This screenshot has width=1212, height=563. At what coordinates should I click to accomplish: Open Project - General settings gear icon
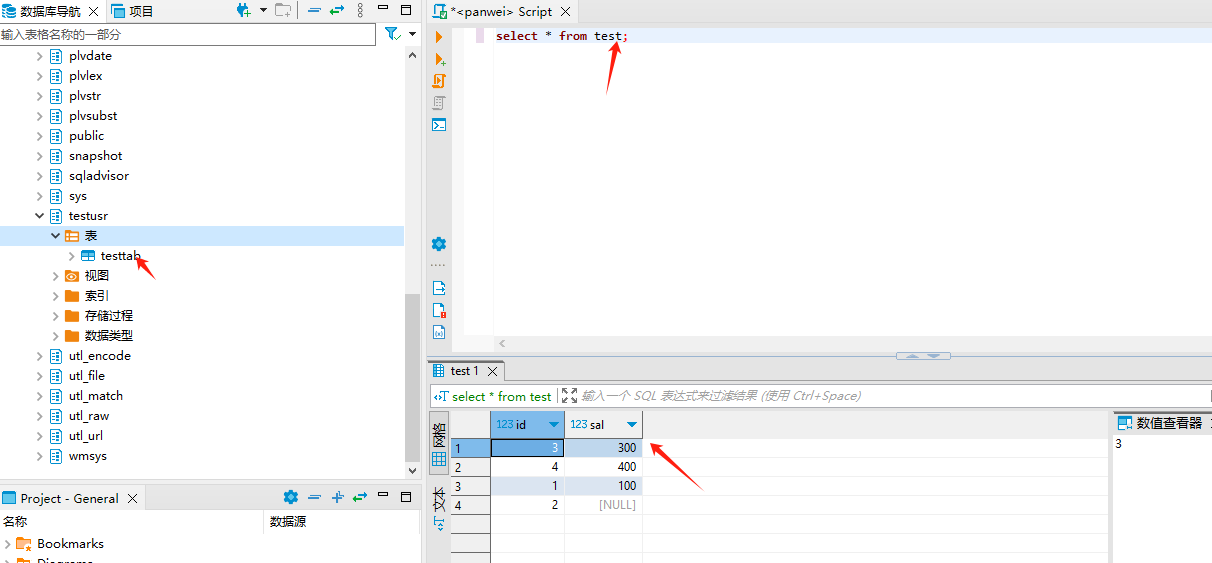click(x=290, y=497)
